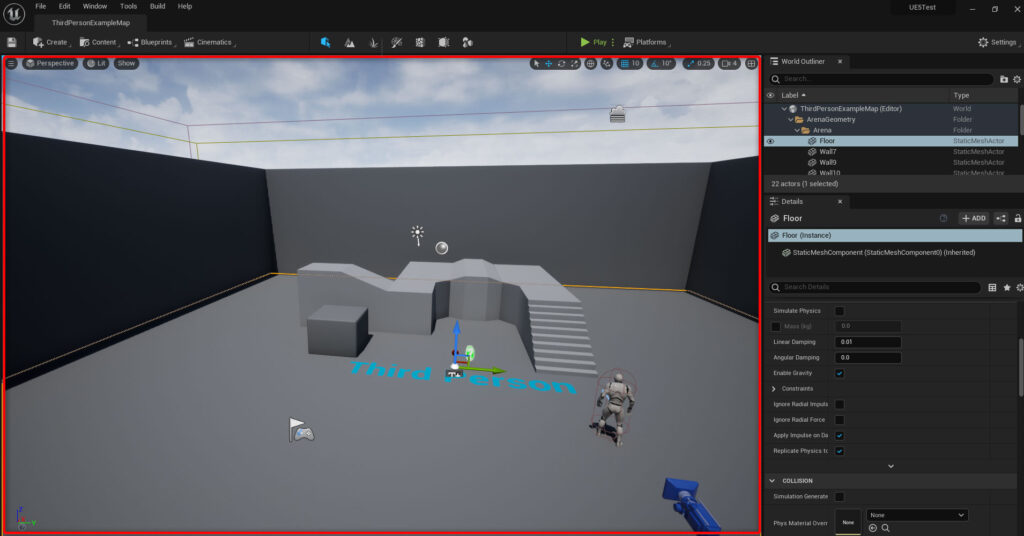The width and height of the screenshot is (1024, 536).
Task: Switch to the World Outliner tab
Action: [x=803, y=61]
